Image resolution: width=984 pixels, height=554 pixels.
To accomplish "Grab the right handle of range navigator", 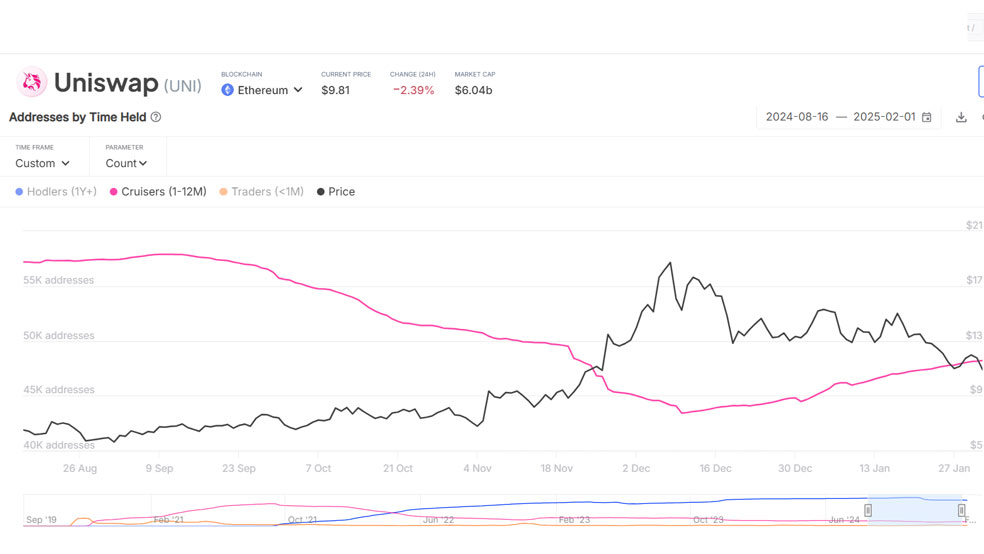I will pos(961,510).
